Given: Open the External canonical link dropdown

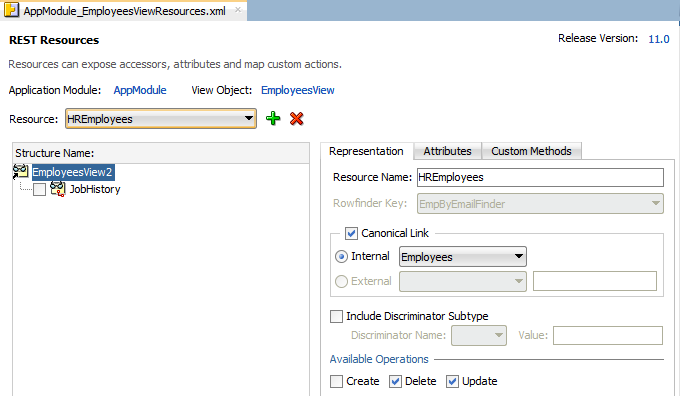Looking at the screenshot, I should (x=463, y=281).
